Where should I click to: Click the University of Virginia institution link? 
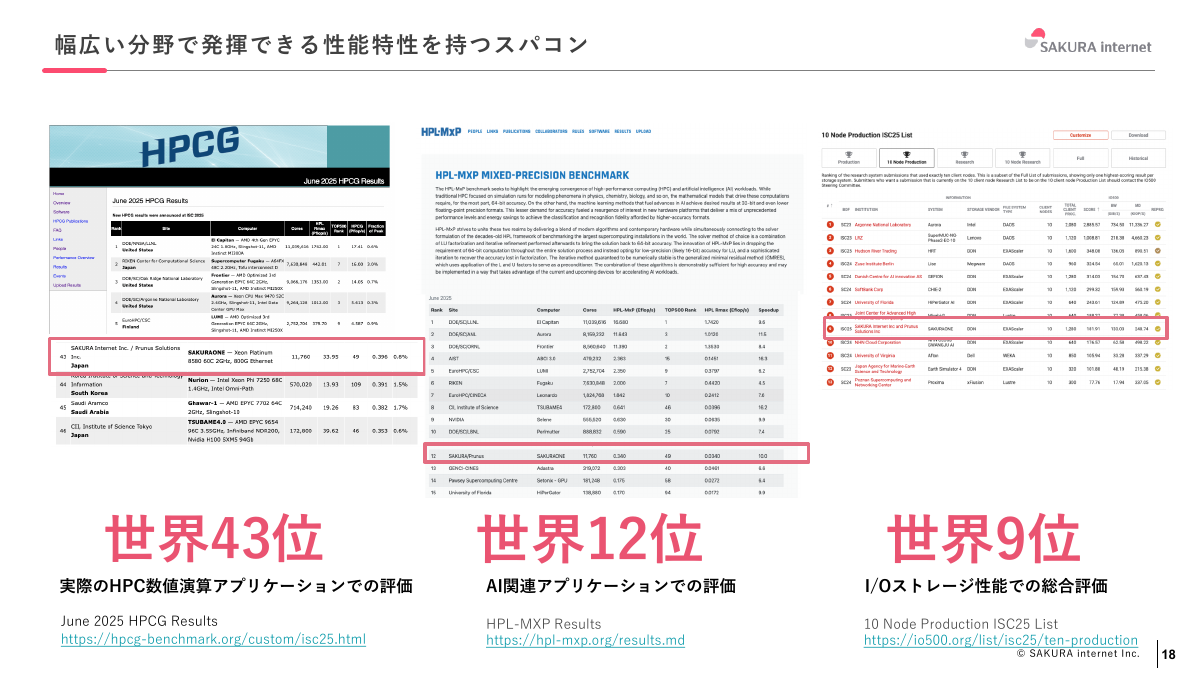coord(875,355)
